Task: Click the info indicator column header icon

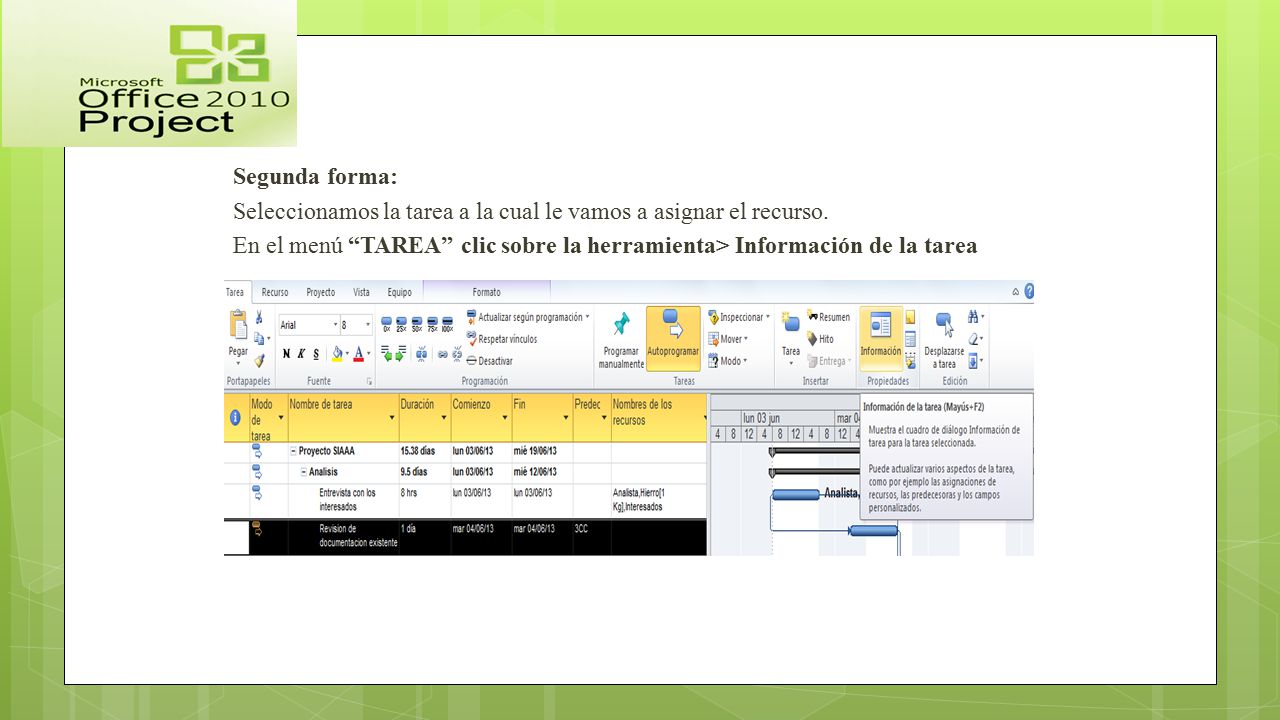Action: (x=235, y=418)
